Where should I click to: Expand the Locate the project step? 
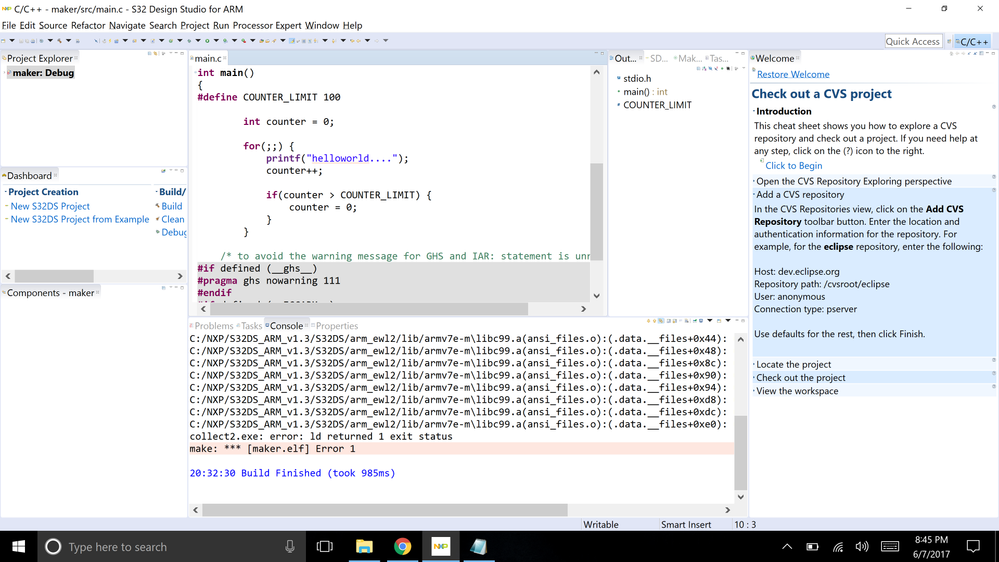754,364
